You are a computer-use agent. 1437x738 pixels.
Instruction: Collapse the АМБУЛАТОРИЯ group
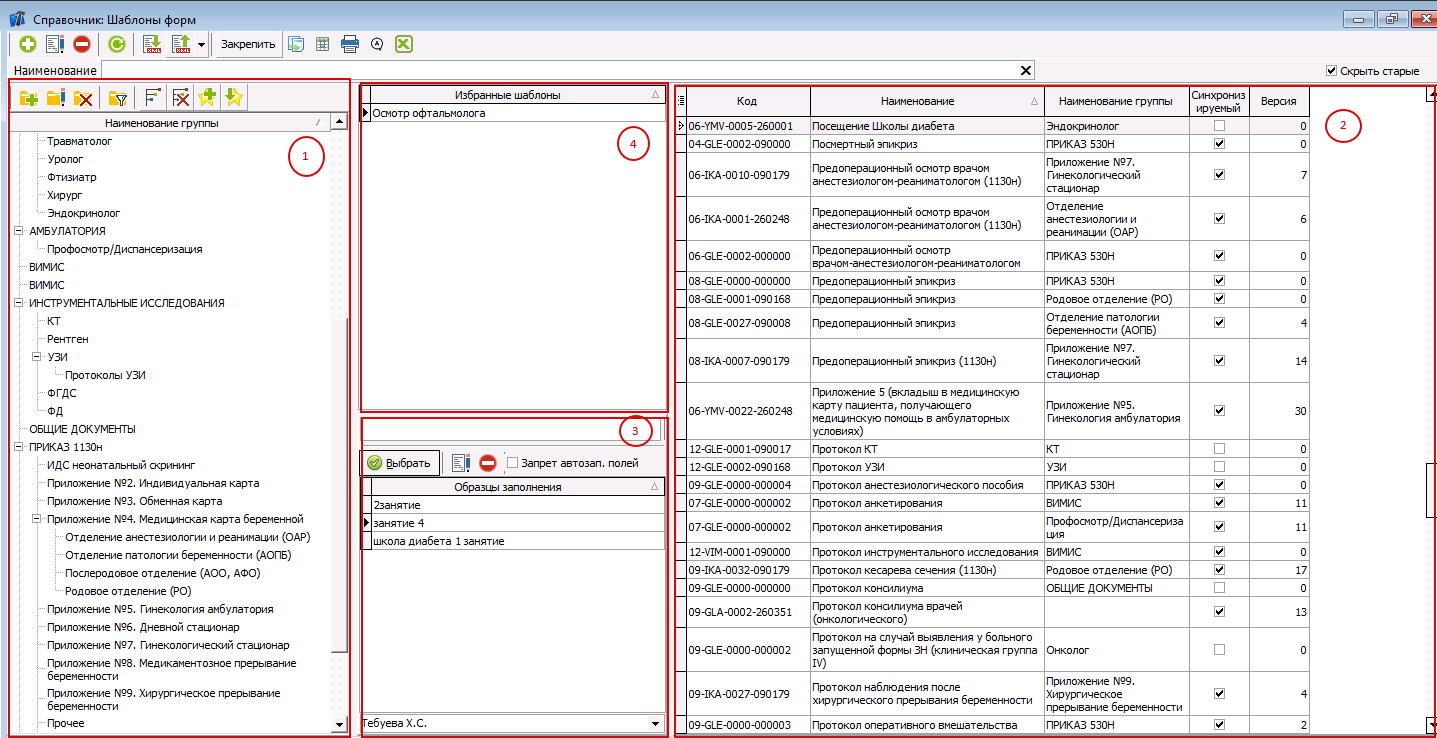(x=19, y=231)
